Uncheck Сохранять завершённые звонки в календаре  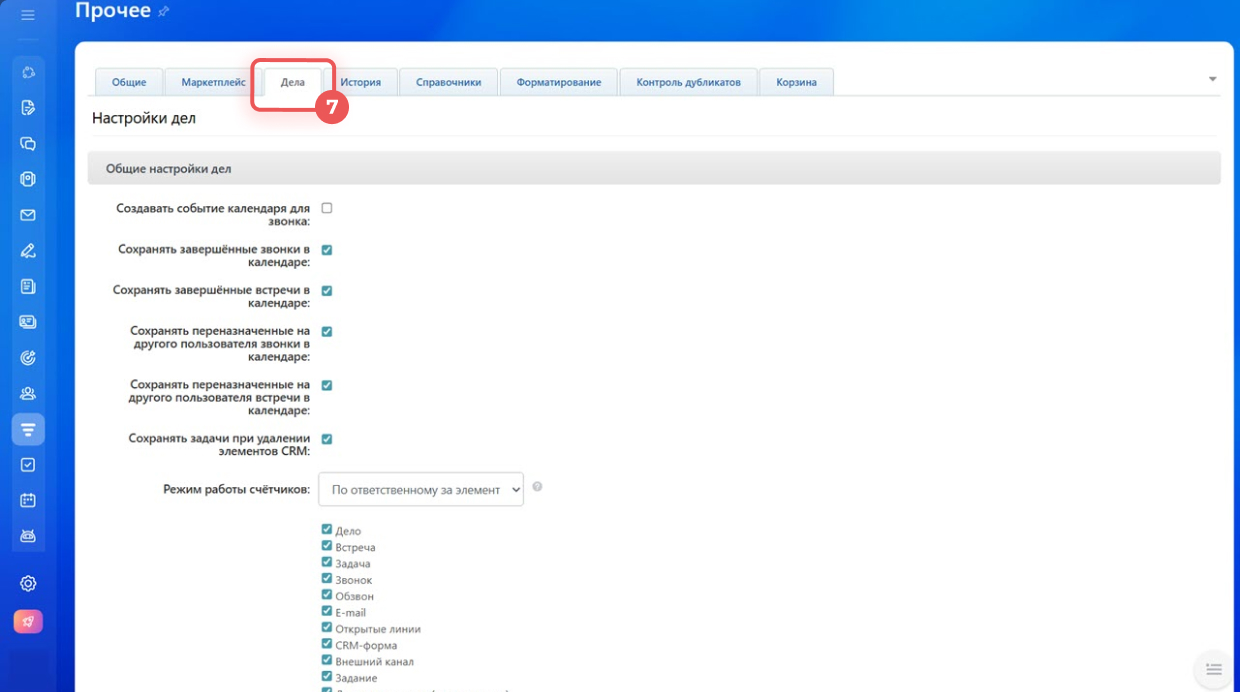(327, 250)
